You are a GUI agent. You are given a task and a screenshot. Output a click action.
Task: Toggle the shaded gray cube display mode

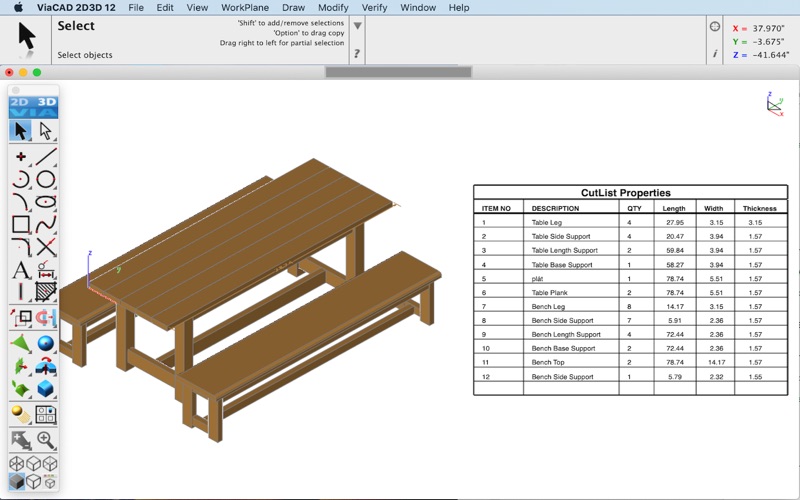point(17,482)
